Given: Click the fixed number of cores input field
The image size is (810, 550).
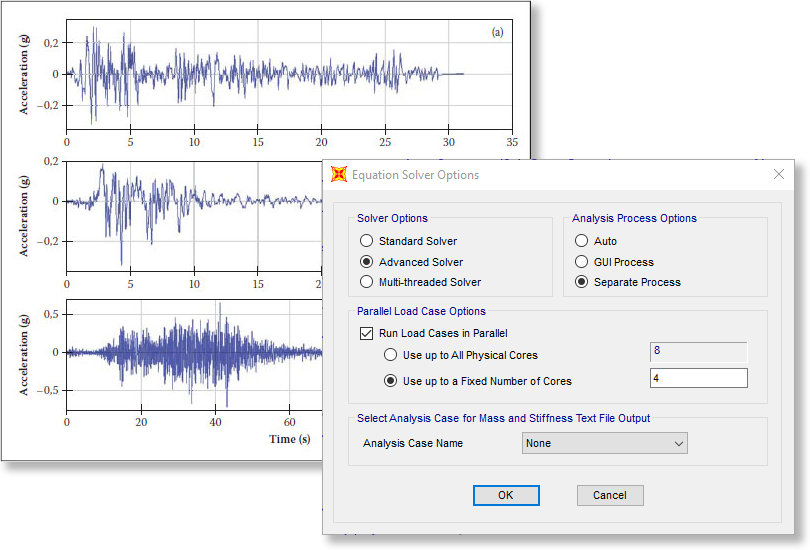Looking at the screenshot, I should 698,378.
